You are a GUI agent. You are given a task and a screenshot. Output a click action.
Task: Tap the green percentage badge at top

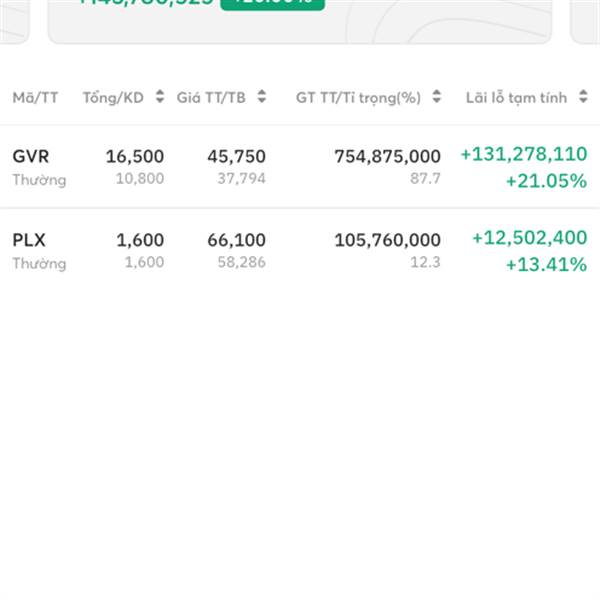coord(272,3)
